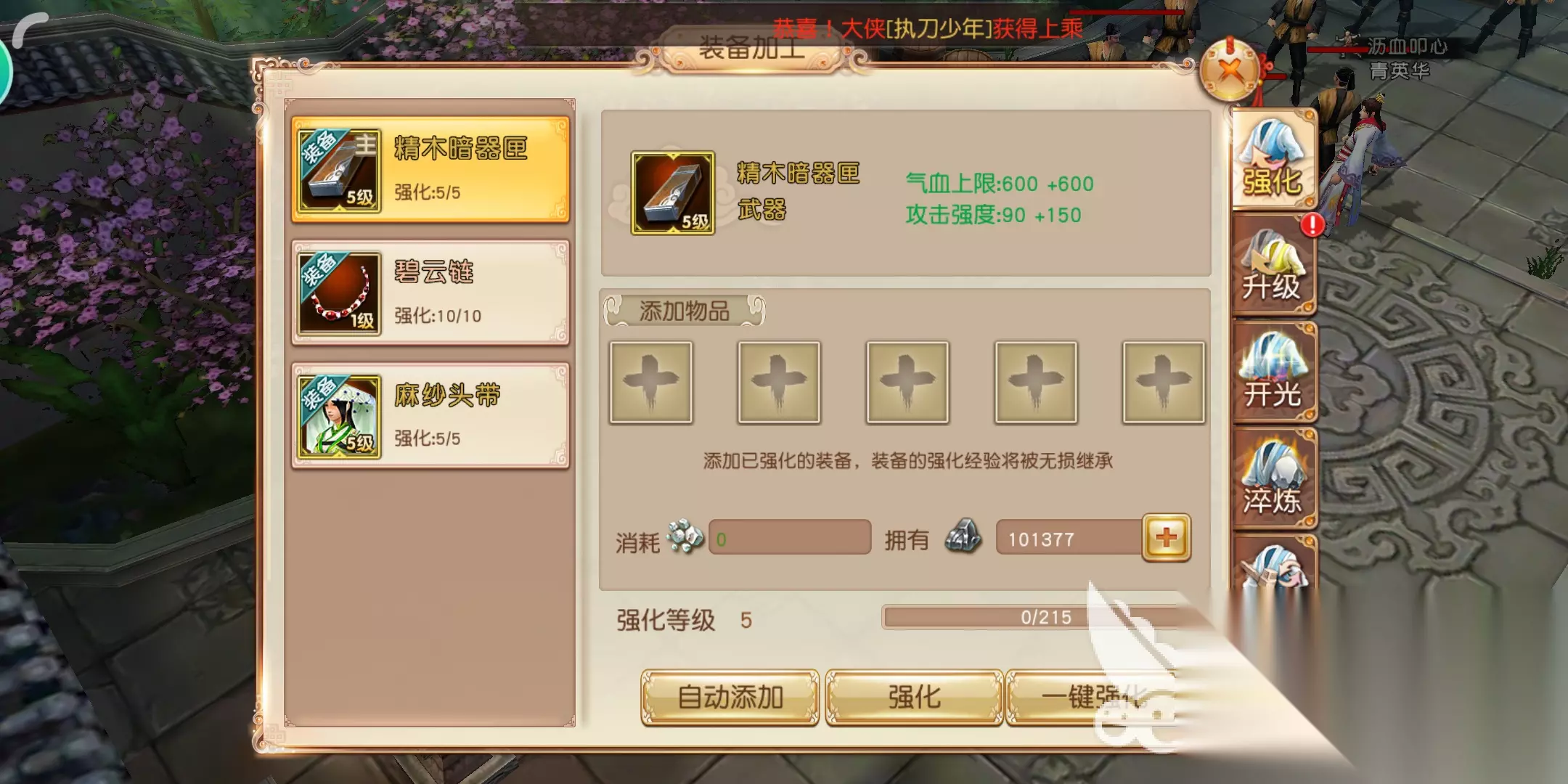Select the 碧云链 necklace item
Screen dimensions: 1568x784
click(430, 293)
